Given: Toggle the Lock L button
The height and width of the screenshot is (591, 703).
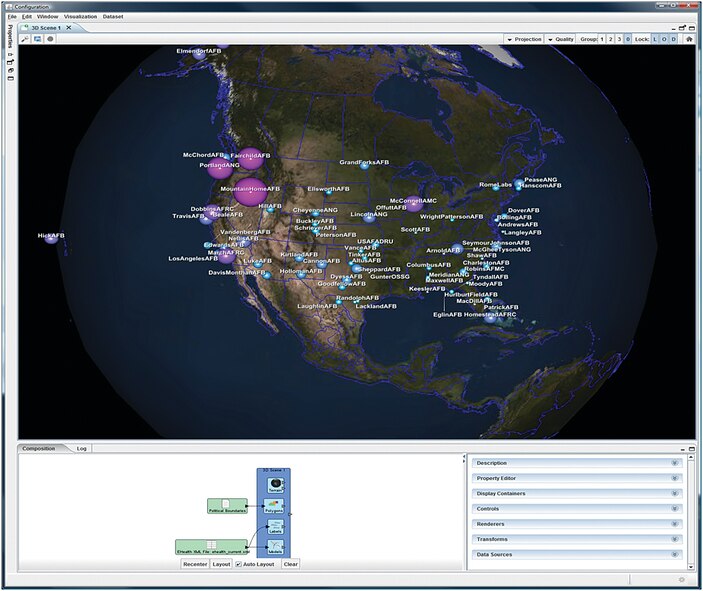Looking at the screenshot, I should [655, 39].
